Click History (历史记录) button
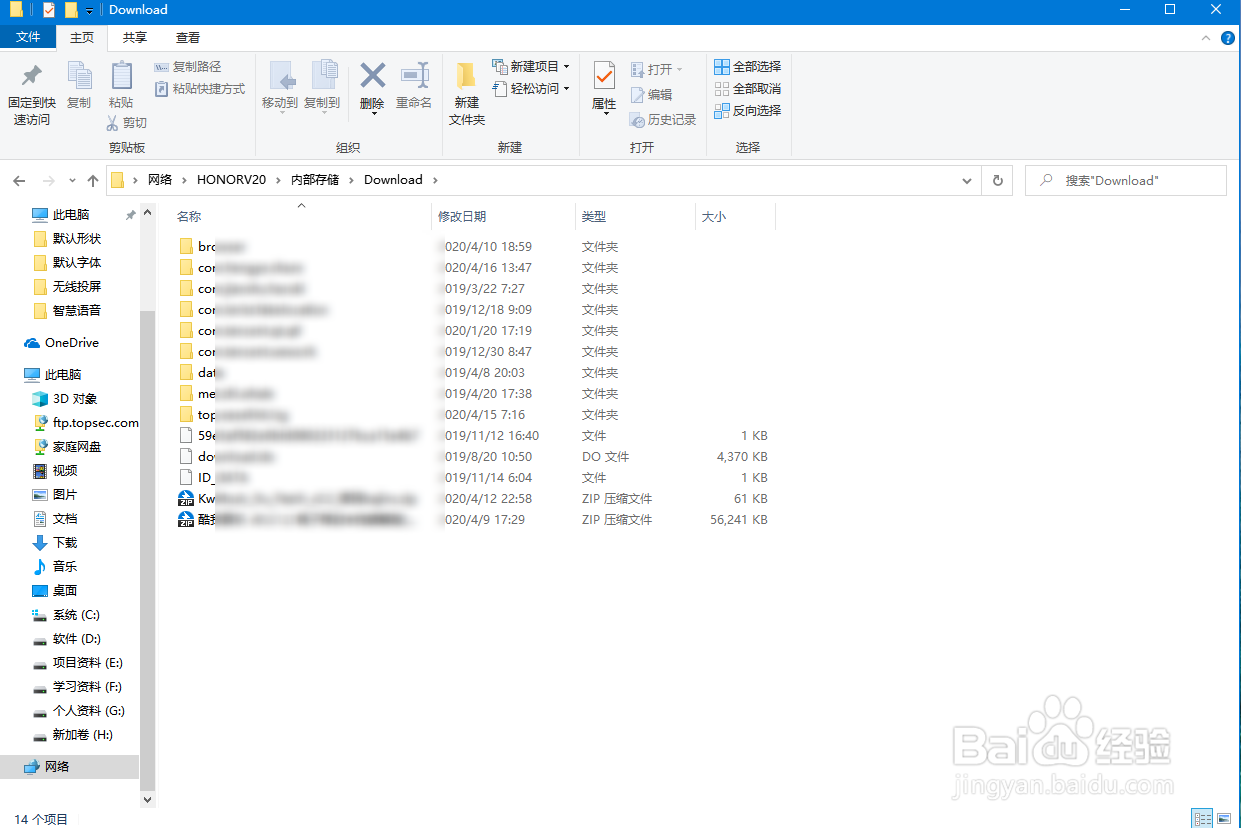The height and width of the screenshot is (828, 1241). point(663,120)
